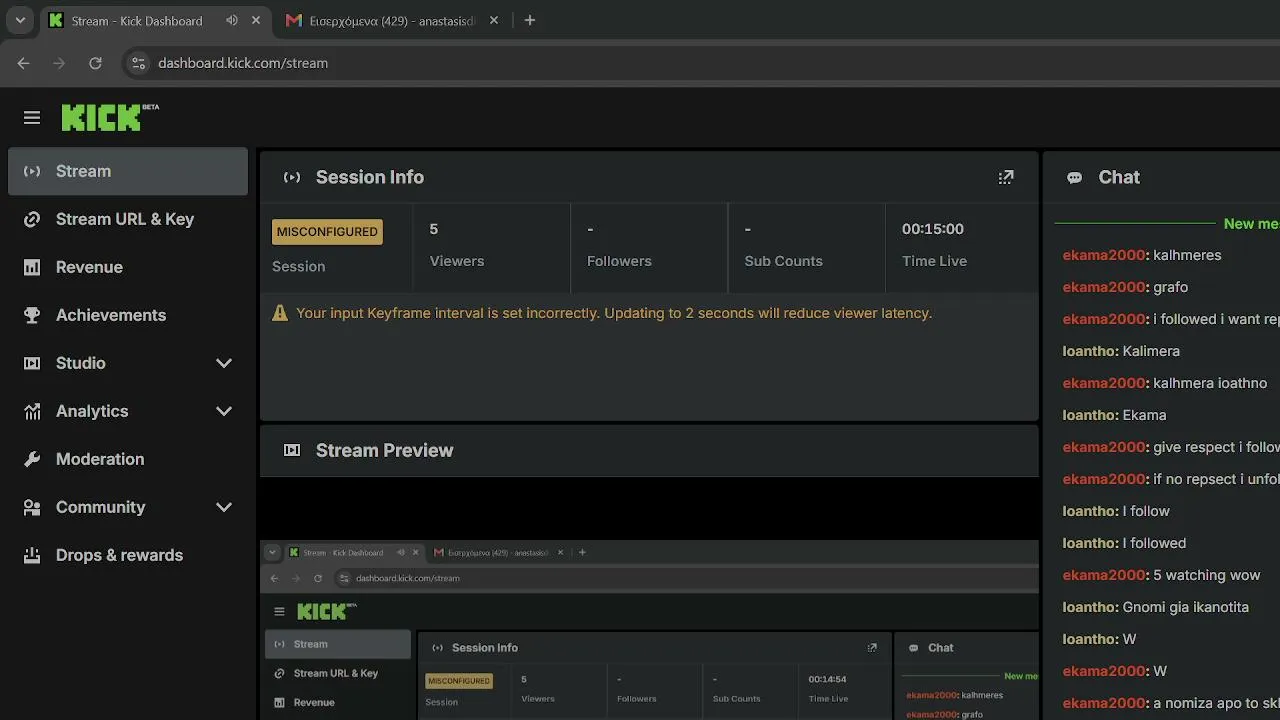
Task: Open Stream URL & Key page
Action: (x=128, y=219)
